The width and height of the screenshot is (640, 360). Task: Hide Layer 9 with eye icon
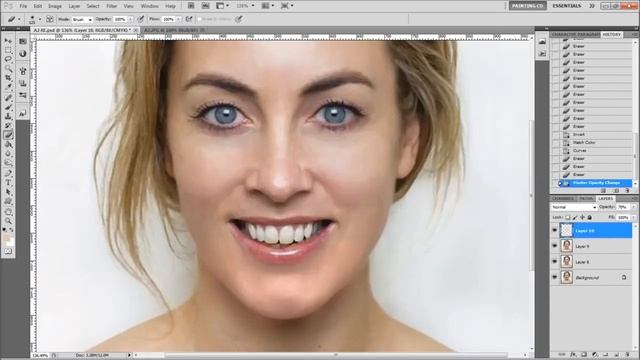(555, 246)
